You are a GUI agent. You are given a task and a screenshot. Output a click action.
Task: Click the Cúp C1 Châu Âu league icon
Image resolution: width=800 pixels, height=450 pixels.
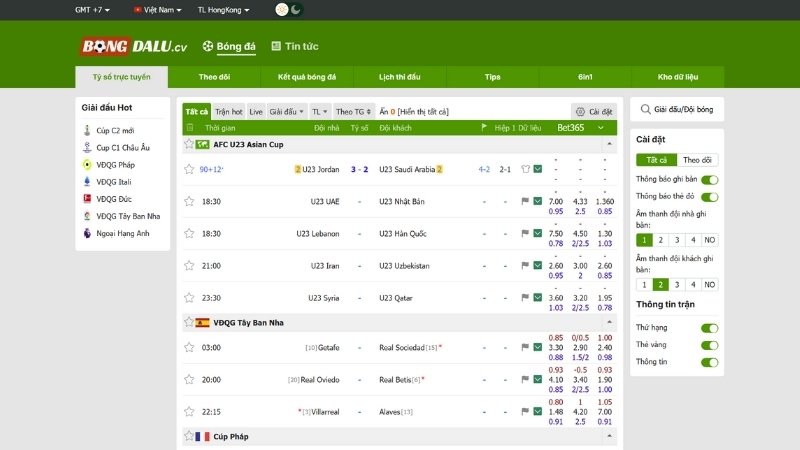pos(87,147)
